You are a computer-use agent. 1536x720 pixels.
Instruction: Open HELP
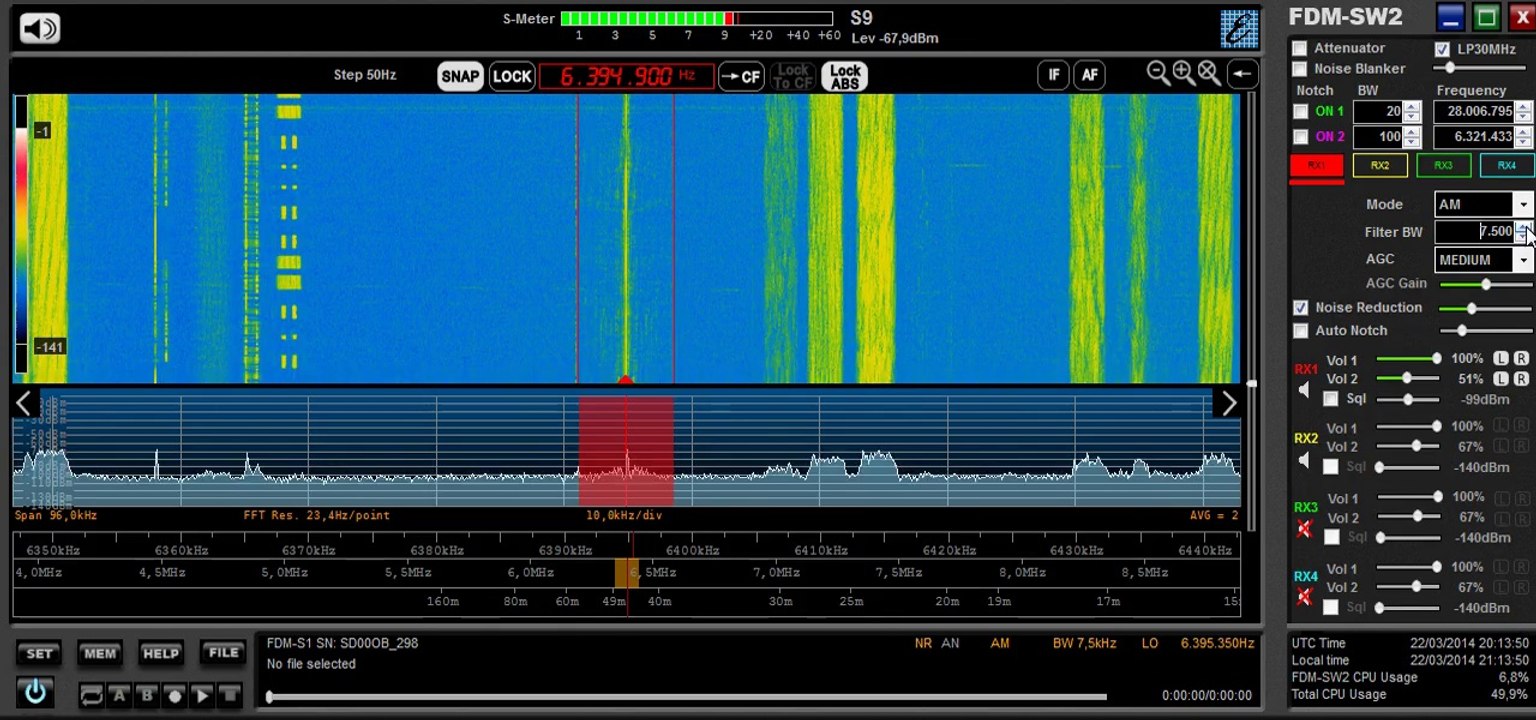(x=161, y=654)
